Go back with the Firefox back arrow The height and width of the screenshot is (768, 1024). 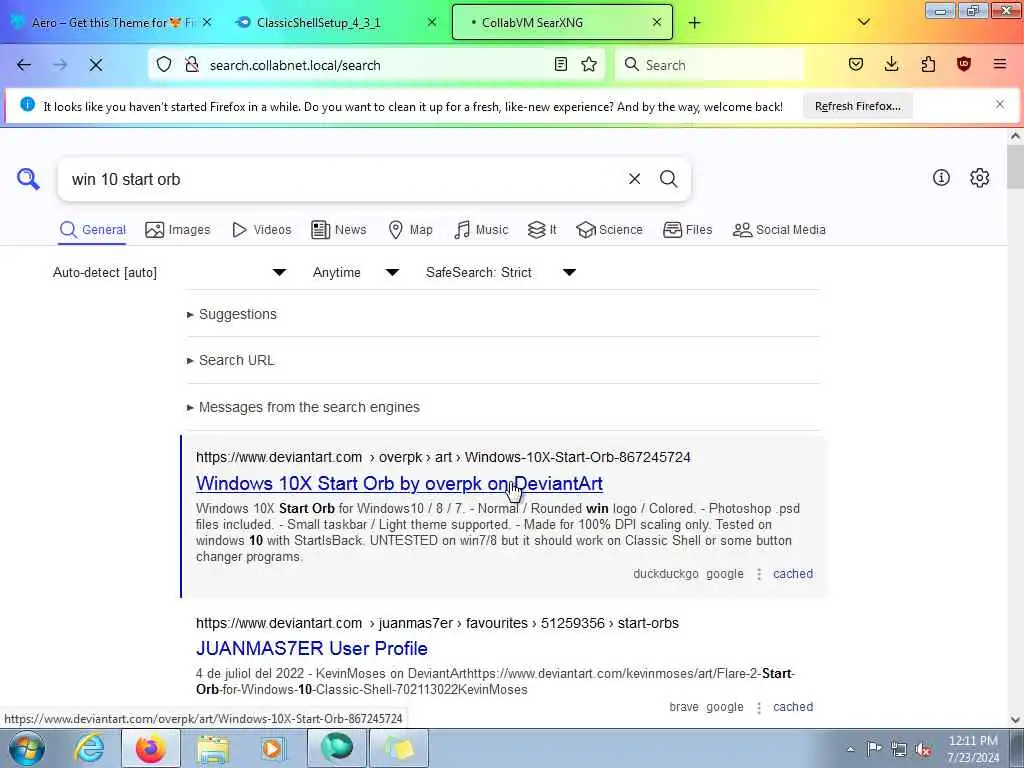[x=24, y=65]
